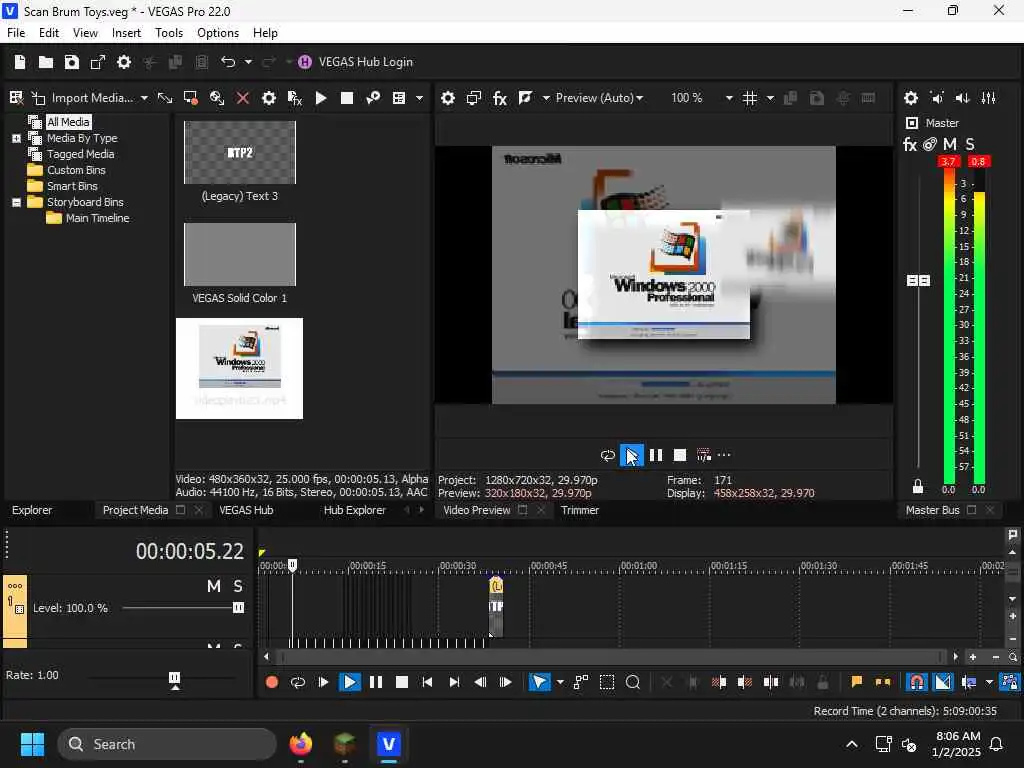Open the Master FX button
Image resolution: width=1024 pixels, height=768 pixels.
click(x=910, y=144)
